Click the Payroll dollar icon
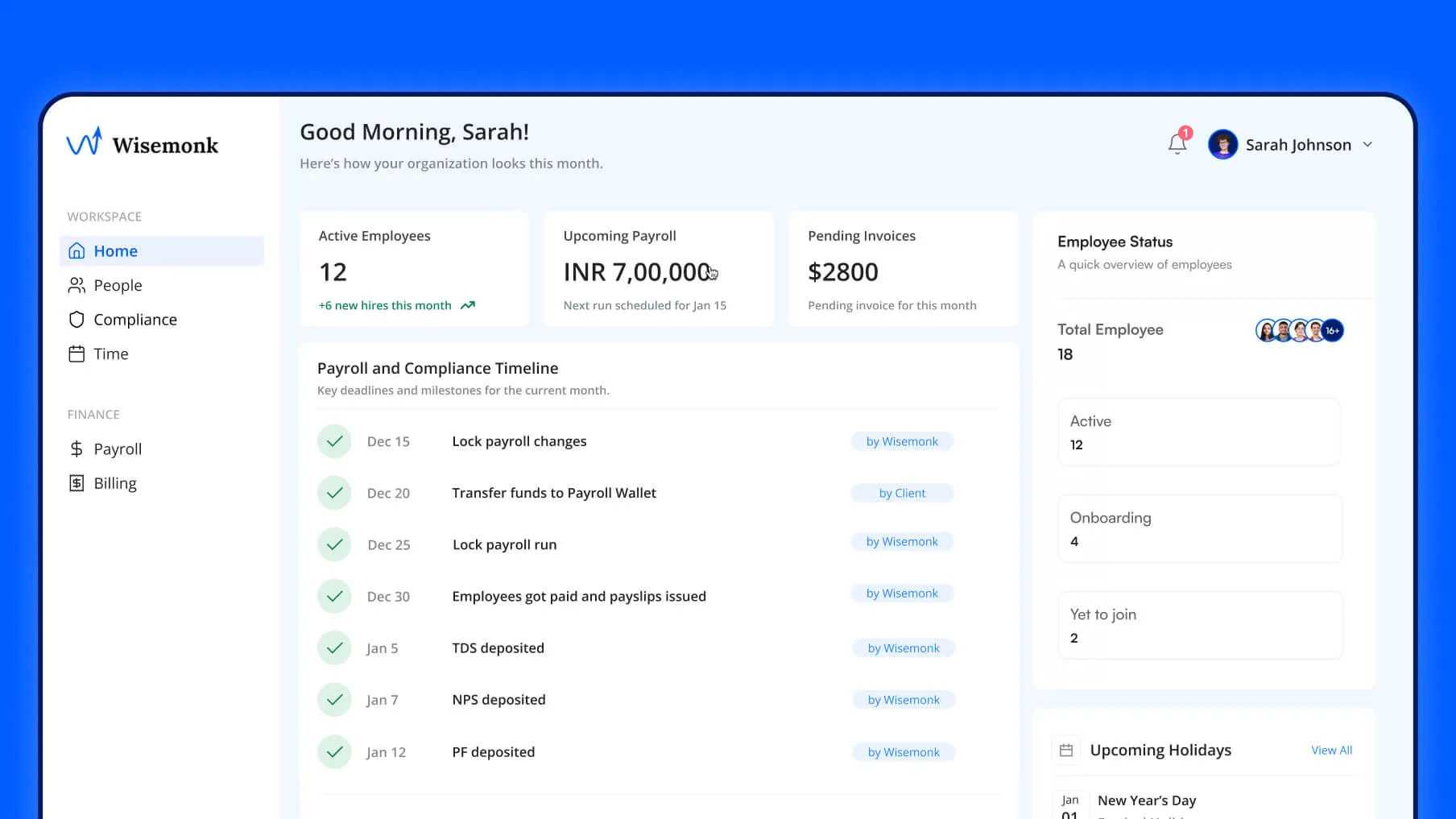The width and height of the screenshot is (1456, 819). click(77, 449)
